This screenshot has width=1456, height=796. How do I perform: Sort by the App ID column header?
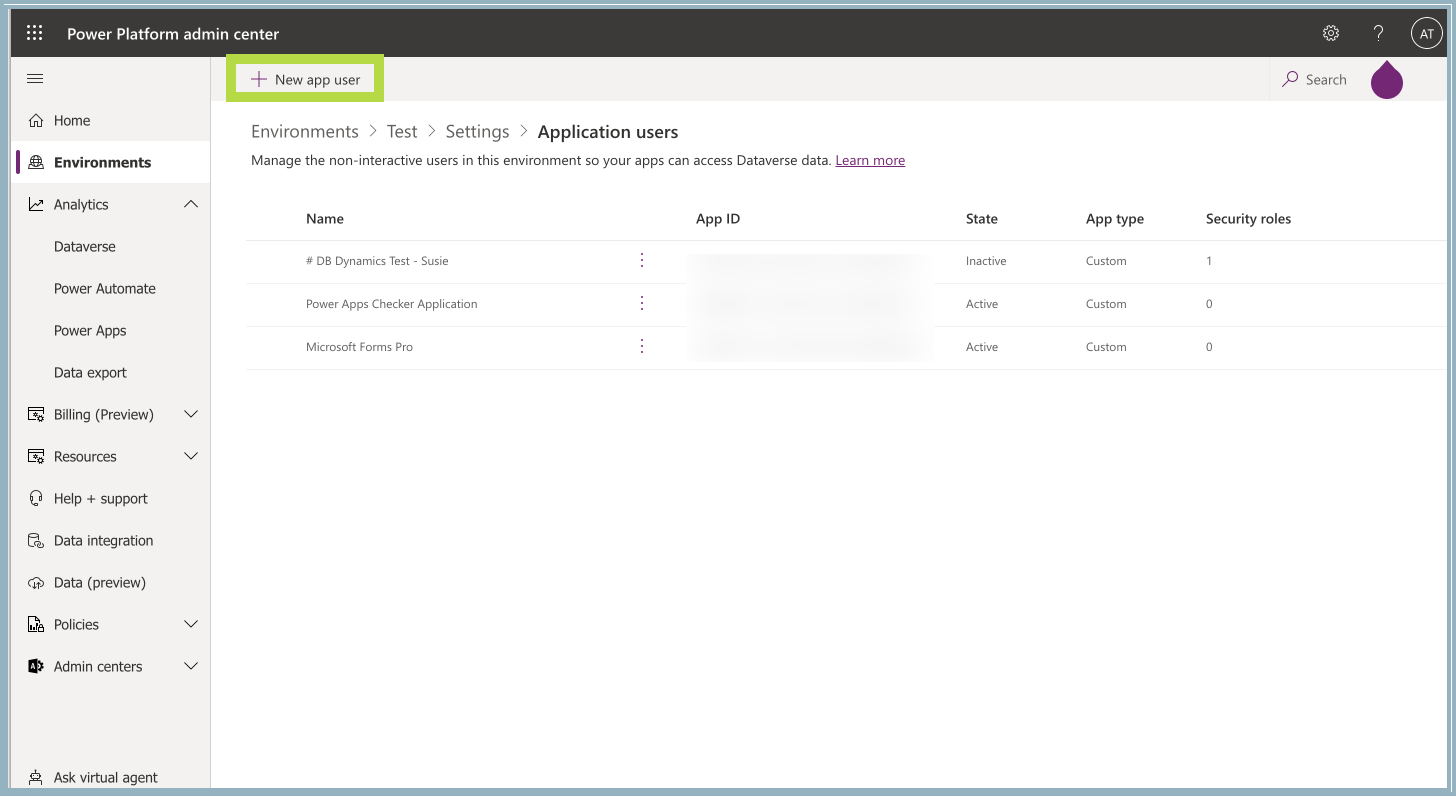coord(718,219)
